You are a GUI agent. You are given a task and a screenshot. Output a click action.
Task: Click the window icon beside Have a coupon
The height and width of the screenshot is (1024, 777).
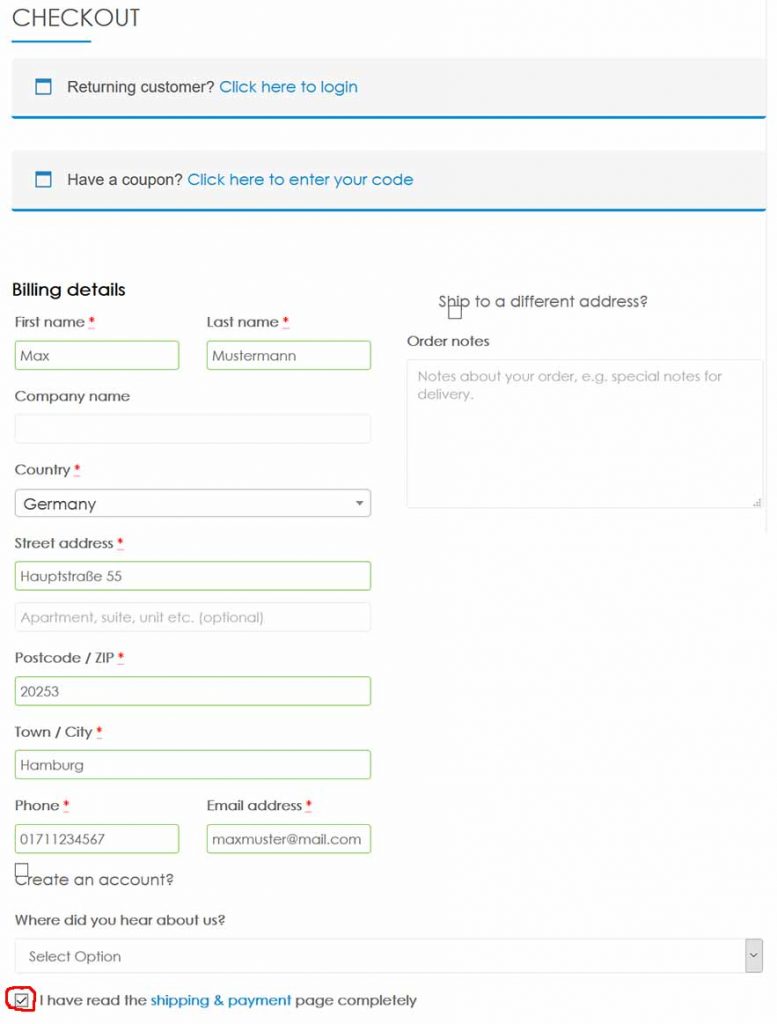click(43, 179)
